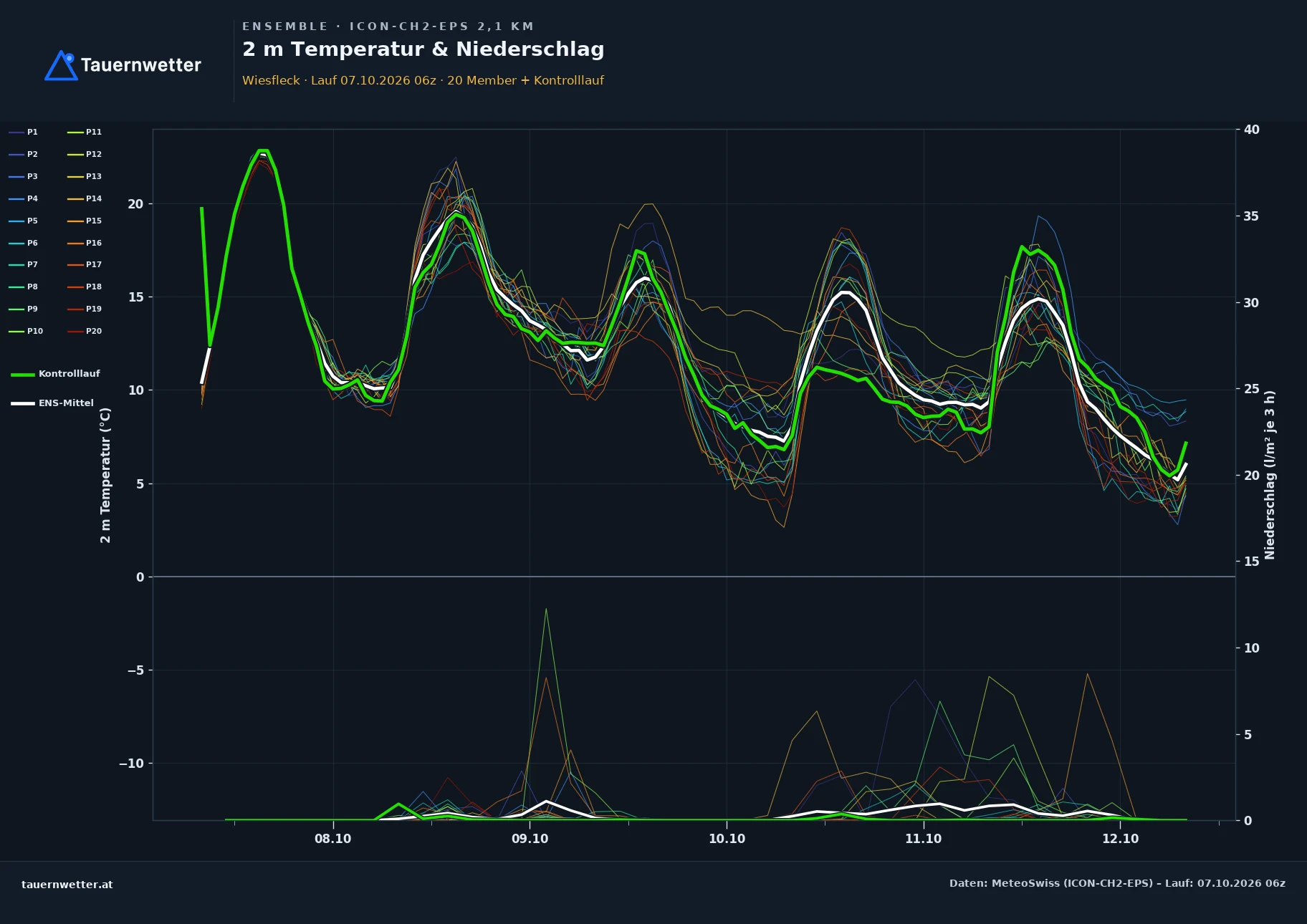Select legend entry P5
The height and width of the screenshot is (924, 1307).
click(x=24, y=221)
